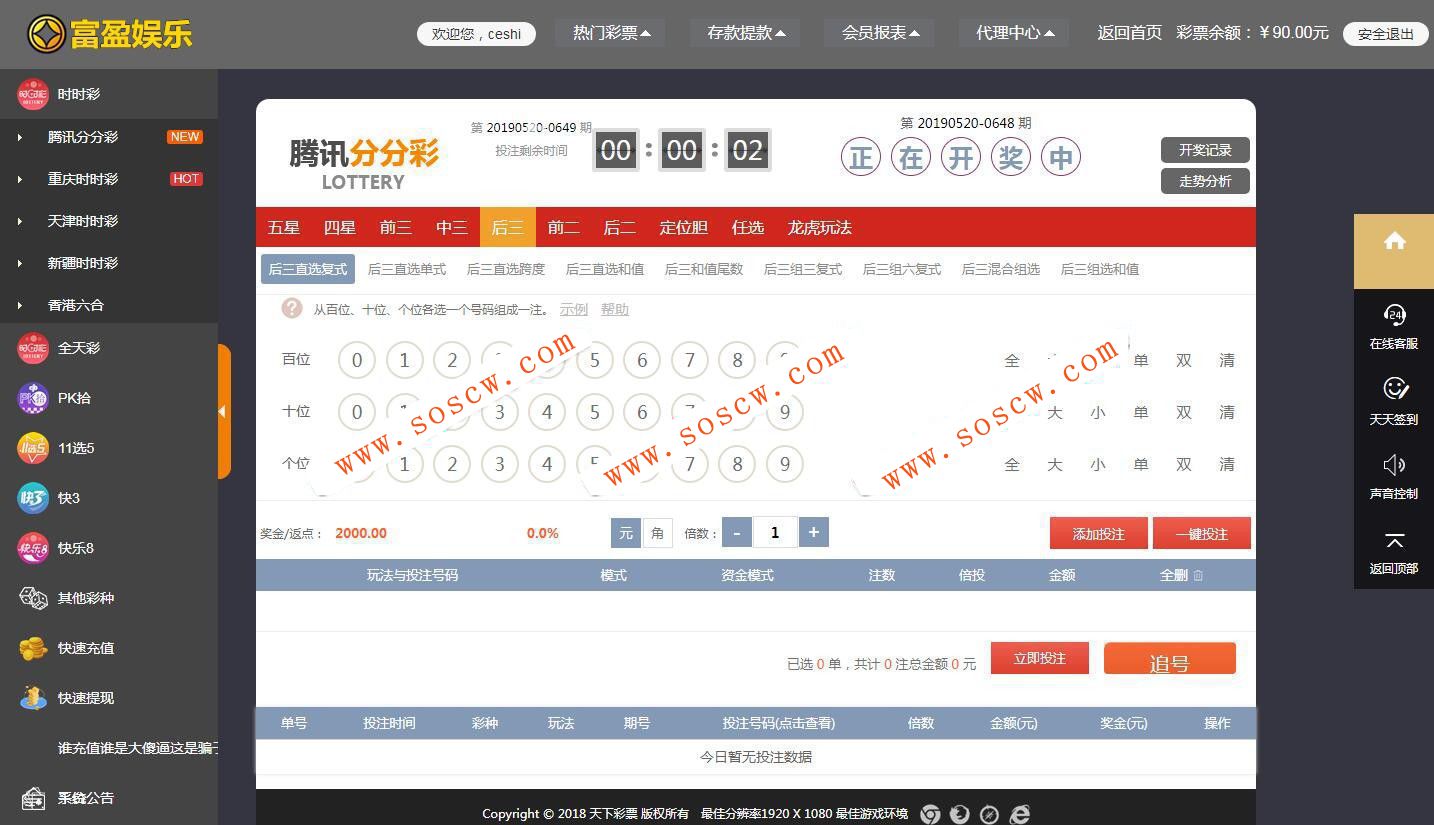The image size is (1434, 825).
Task: Open the PK拾 game icon
Action: 33,398
